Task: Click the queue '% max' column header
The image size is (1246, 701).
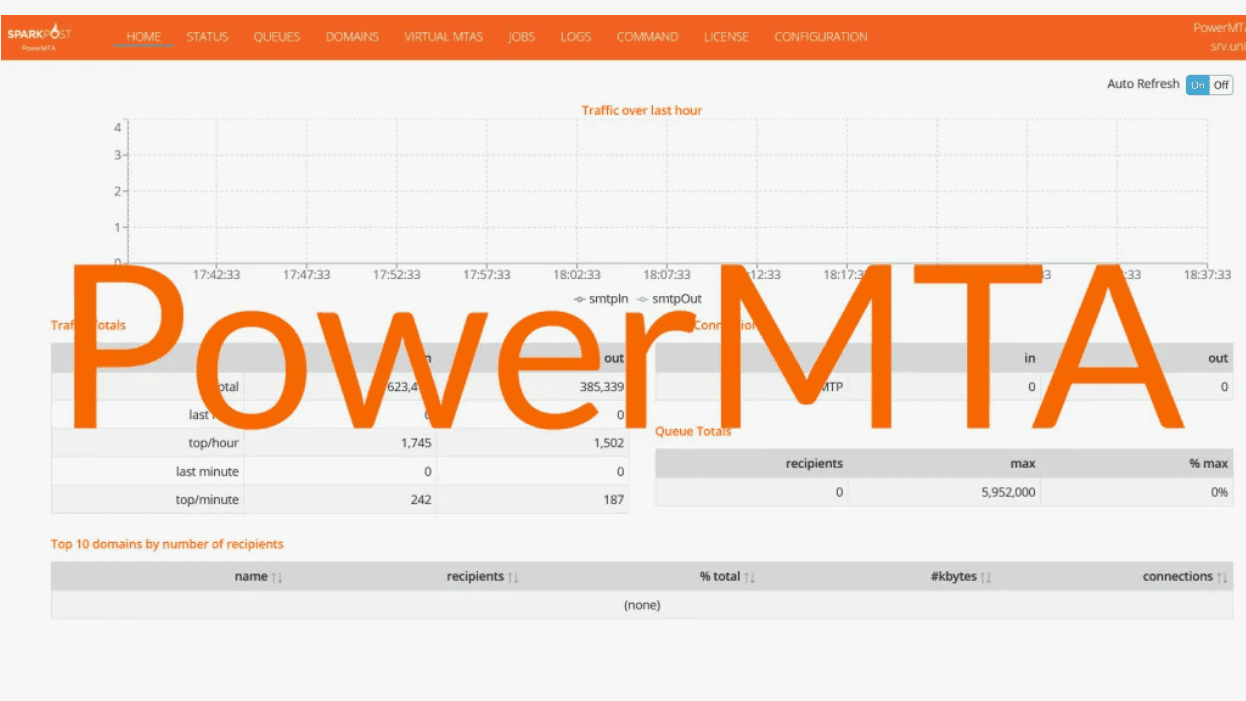Action: [x=1209, y=463]
